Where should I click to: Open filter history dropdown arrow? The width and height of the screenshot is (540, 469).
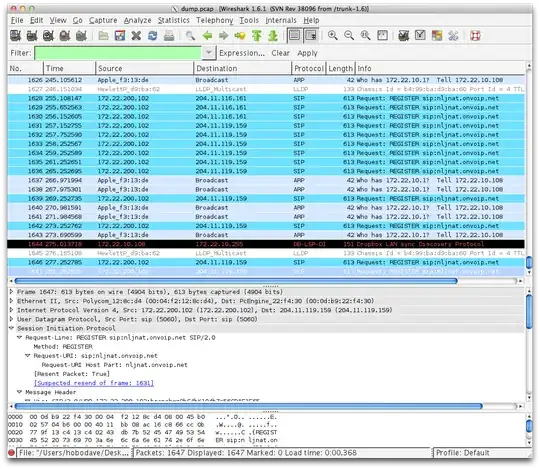tap(208, 53)
